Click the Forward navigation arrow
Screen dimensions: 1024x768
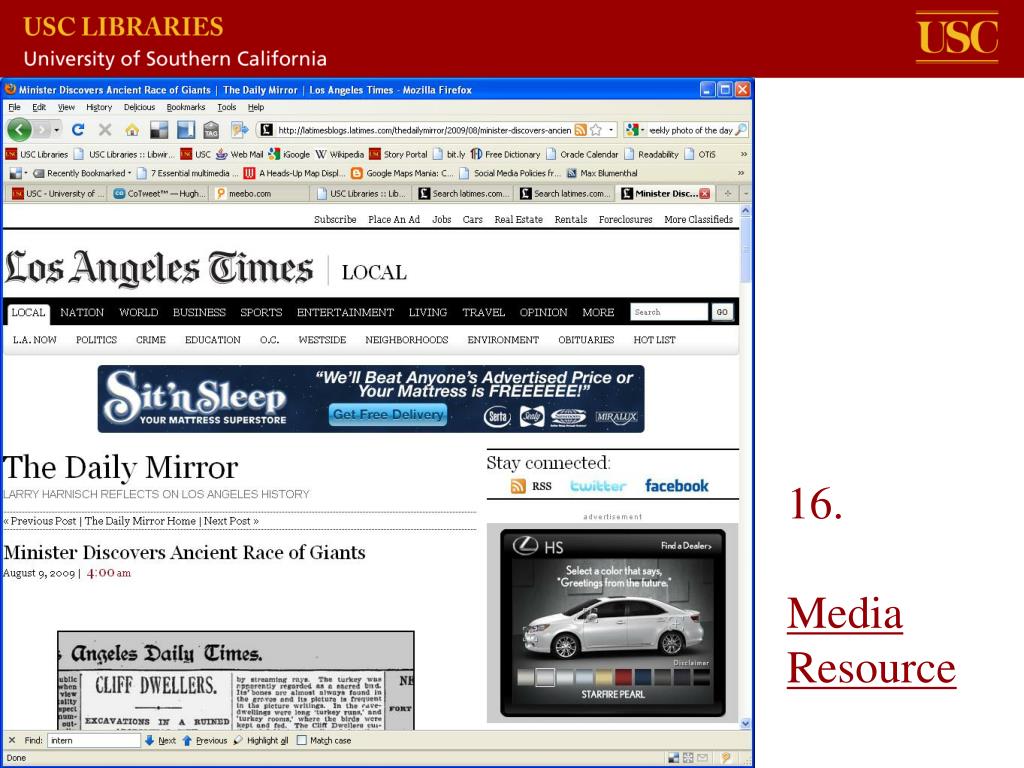[x=43, y=130]
